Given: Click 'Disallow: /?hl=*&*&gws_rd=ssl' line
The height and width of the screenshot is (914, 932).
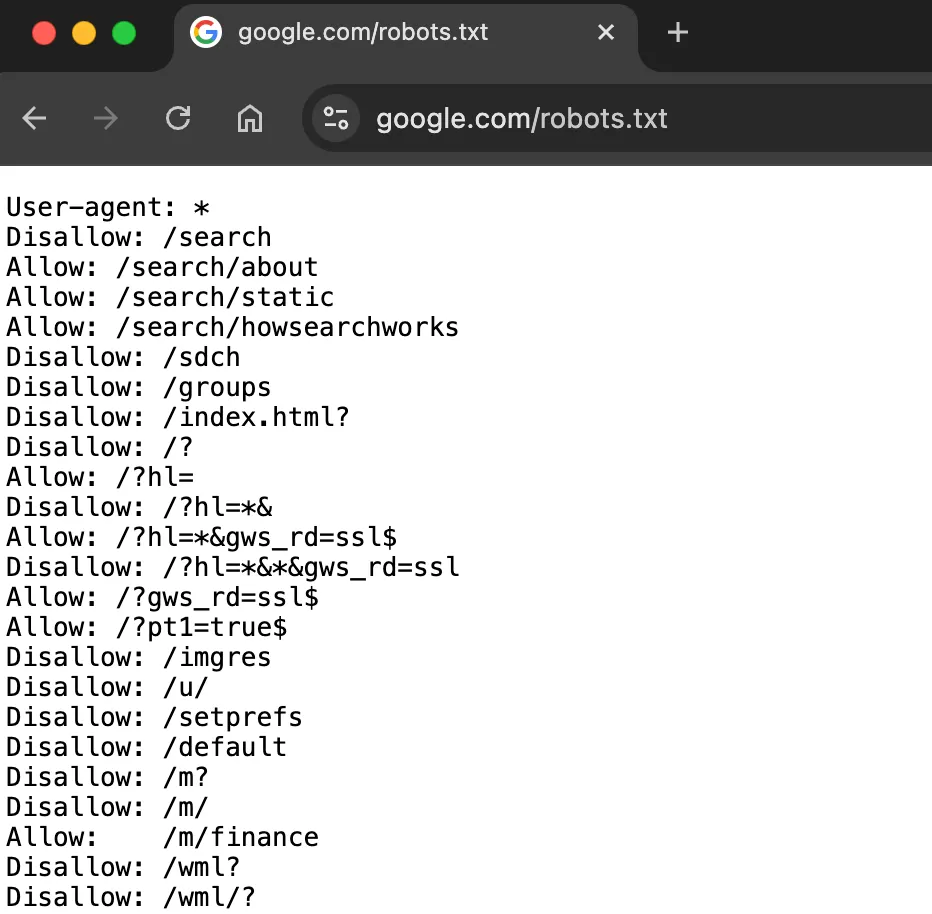Looking at the screenshot, I should (x=233, y=567).
